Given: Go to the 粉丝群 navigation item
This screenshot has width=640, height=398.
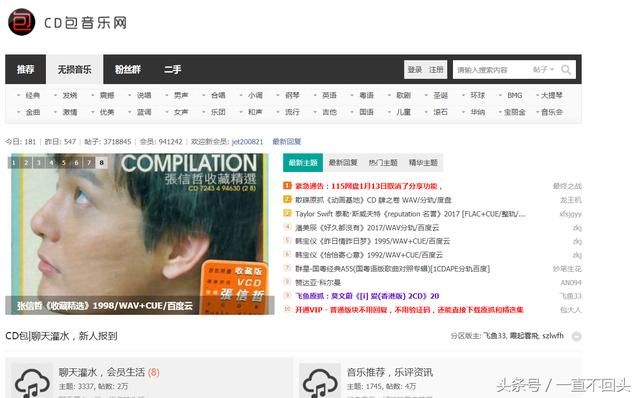Looking at the screenshot, I should tap(128, 69).
